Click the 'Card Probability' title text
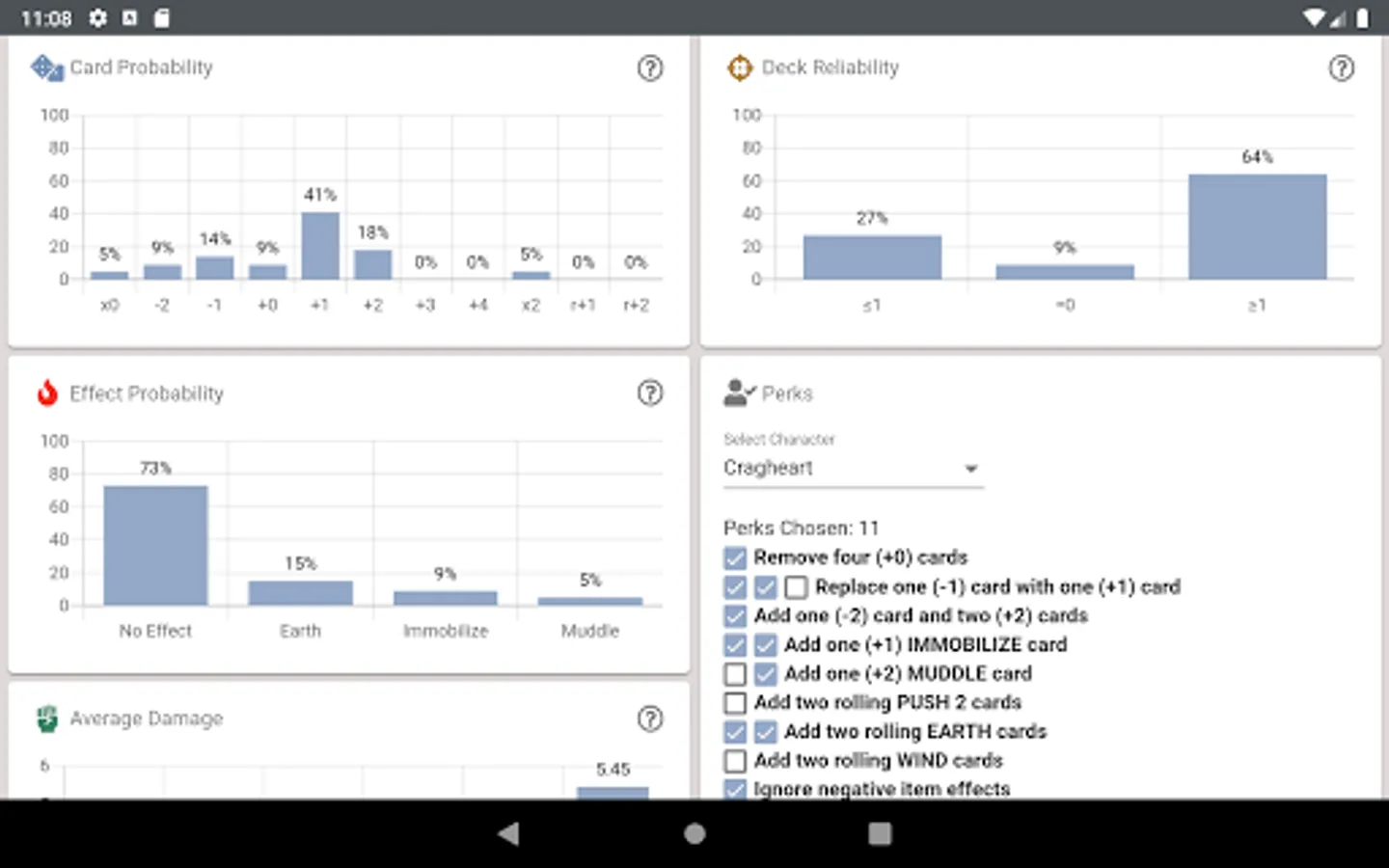 pyautogui.click(x=141, y=68)
